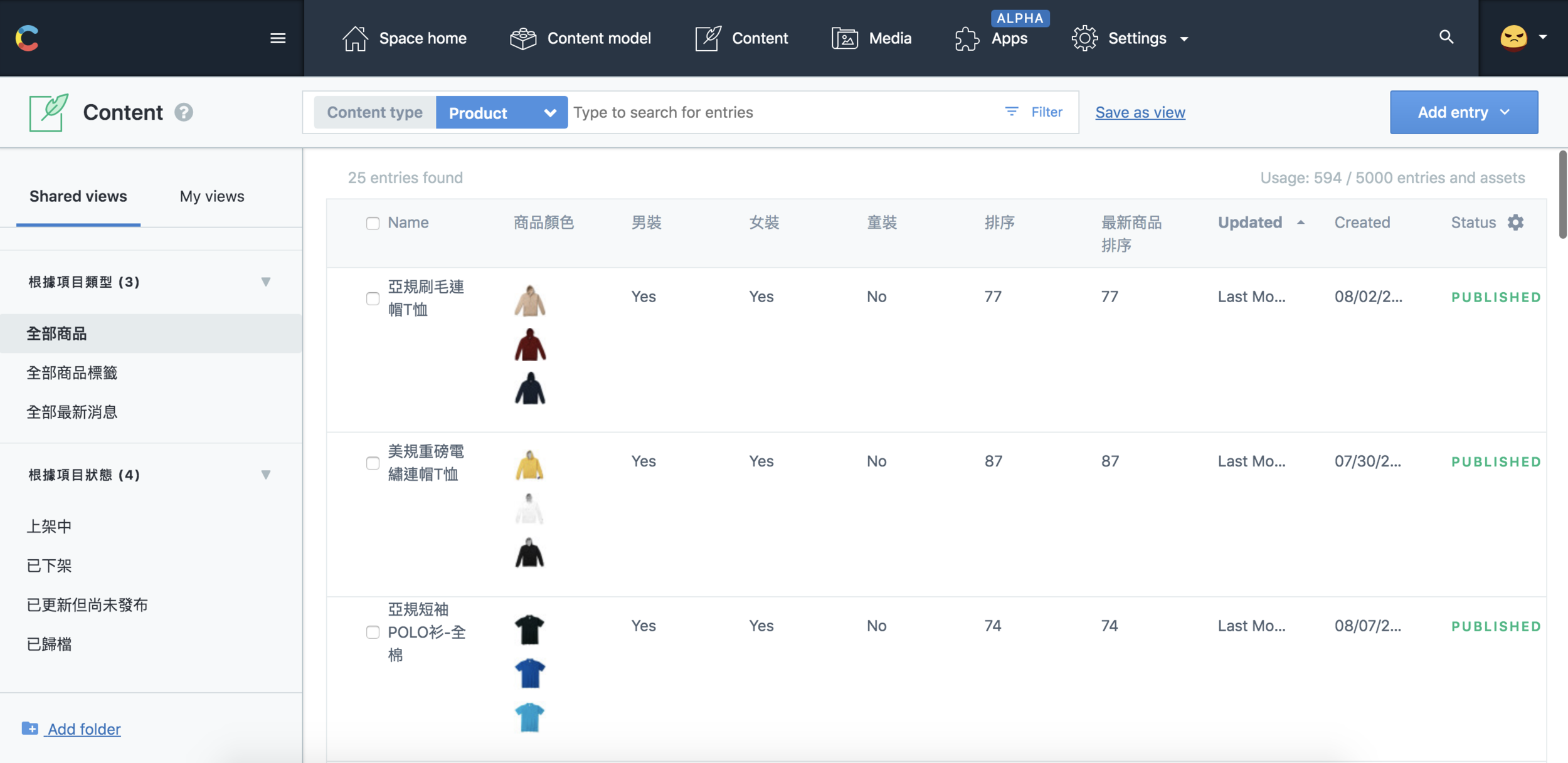Switch to the My views tab
This screenshot has height=763, width=1568.
point(212,196)
